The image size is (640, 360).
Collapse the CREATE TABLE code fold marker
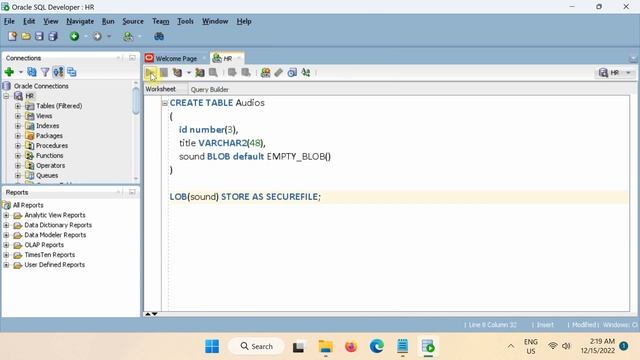(x=165, y=103)
